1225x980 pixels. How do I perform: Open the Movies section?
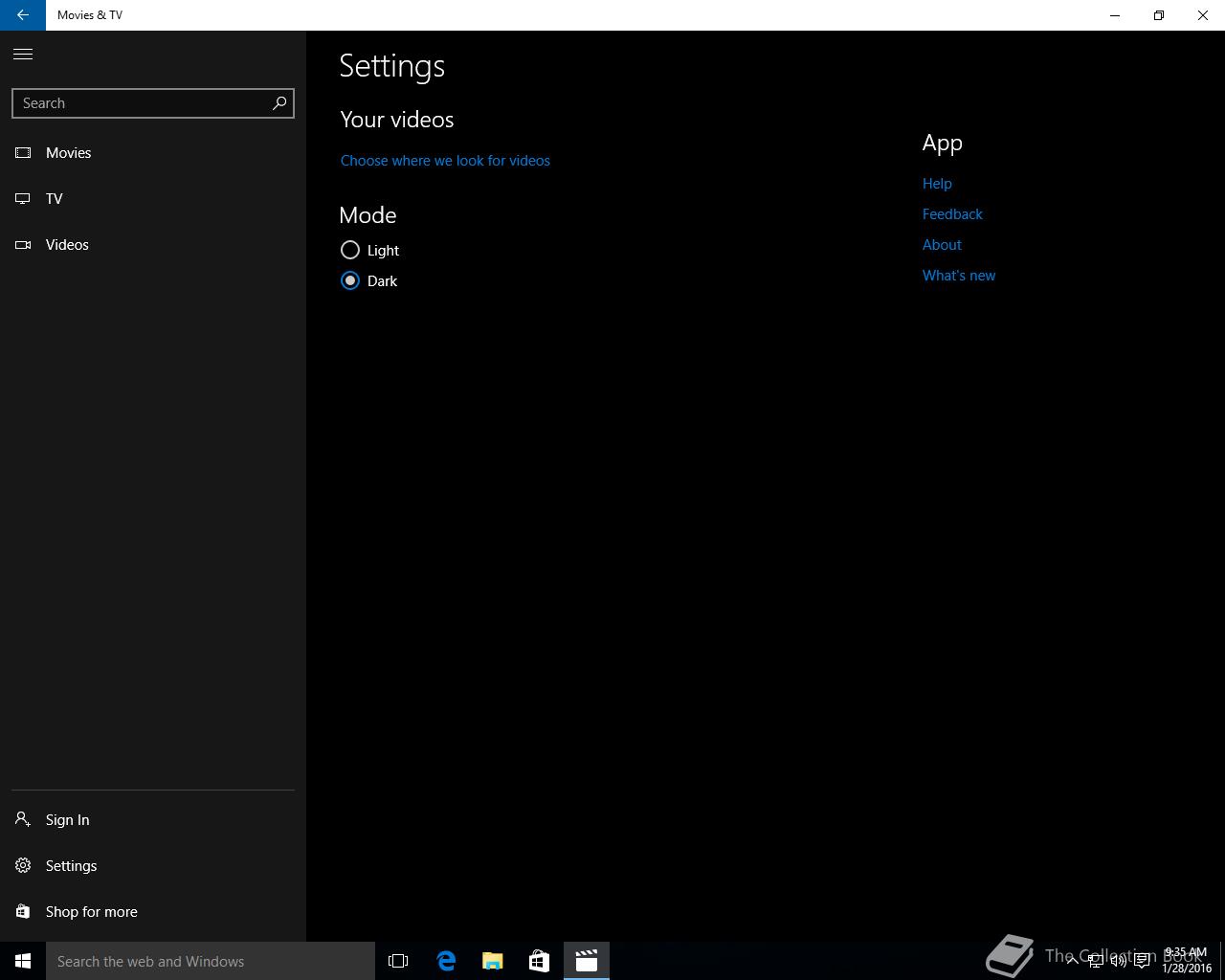pos(153,153)
